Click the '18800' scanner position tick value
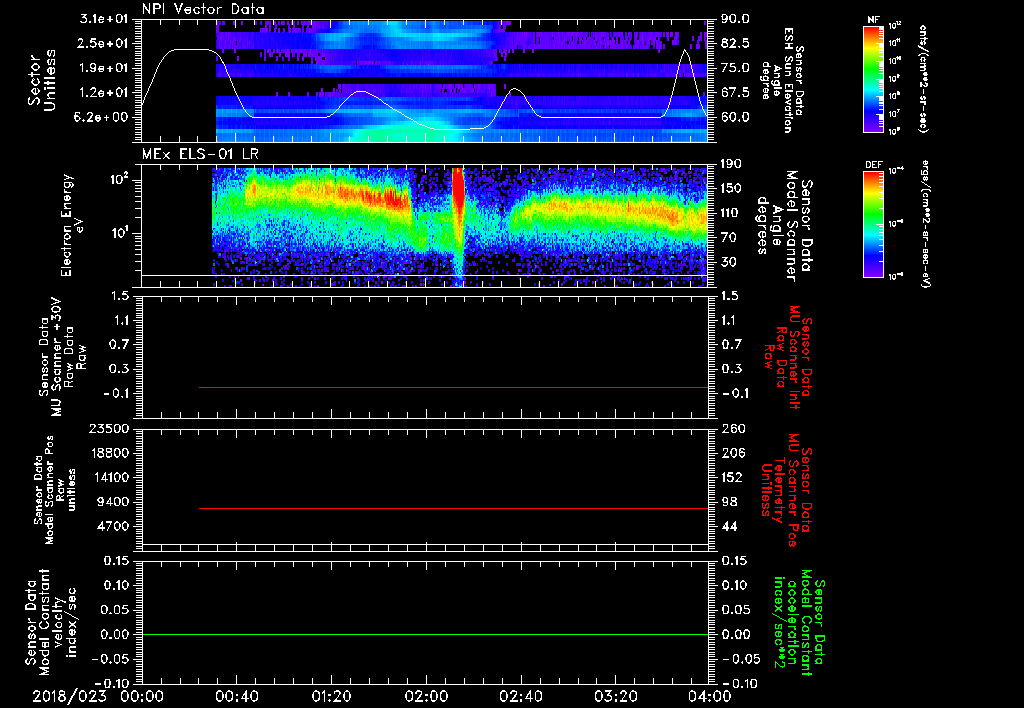Viewport: 1024px width, 708px height. 110,453
